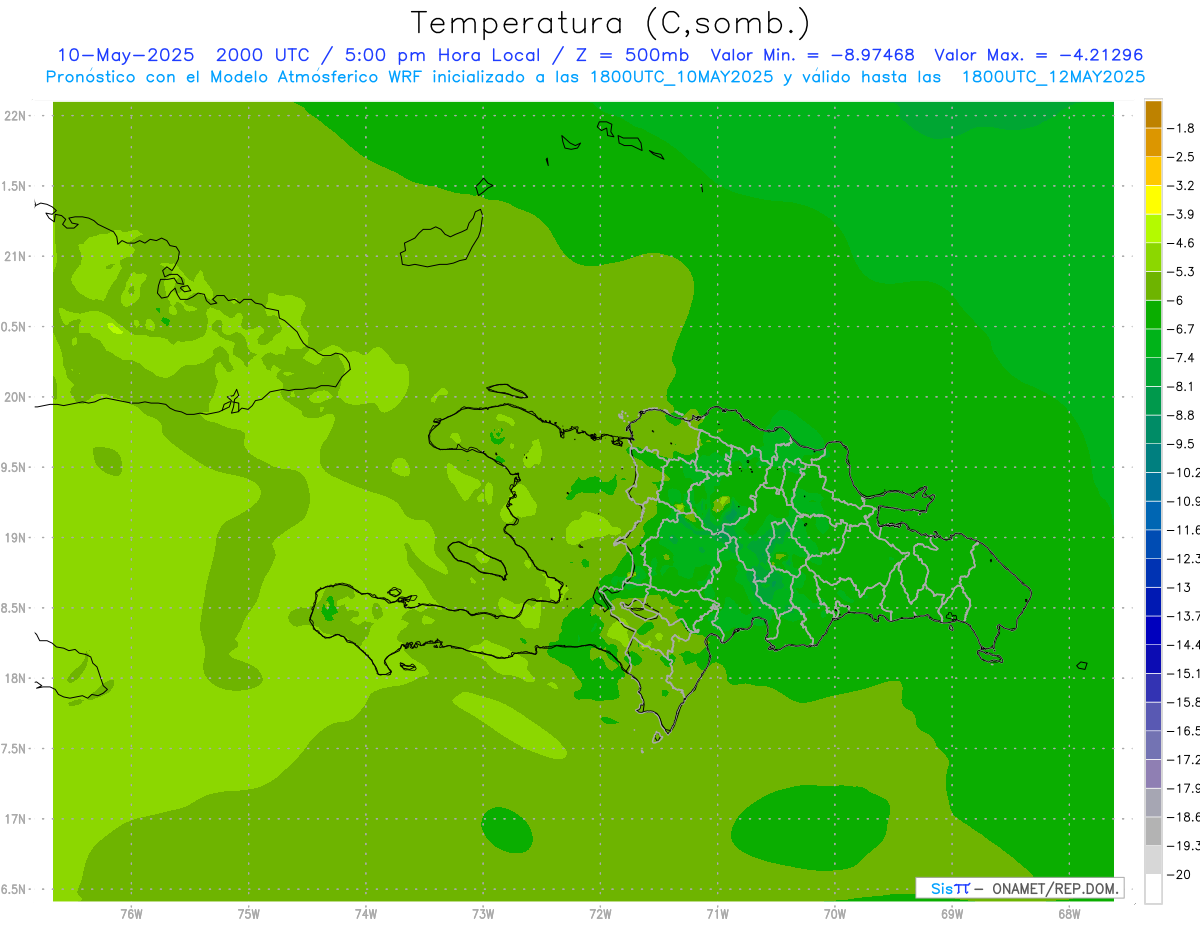Click the 75W longitude axis label

(x=249, y=913)
